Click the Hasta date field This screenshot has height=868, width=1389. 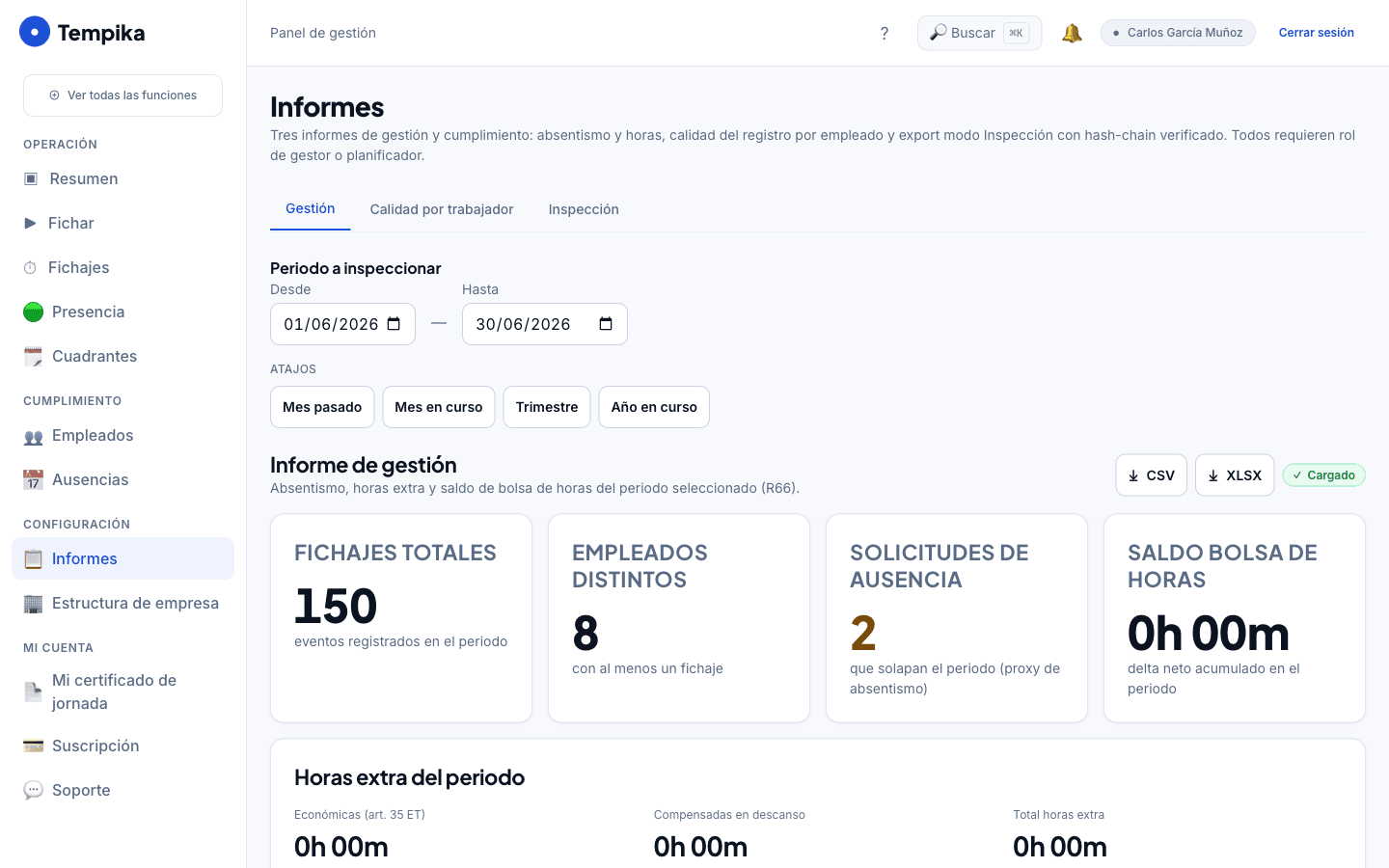click(545, 324)
